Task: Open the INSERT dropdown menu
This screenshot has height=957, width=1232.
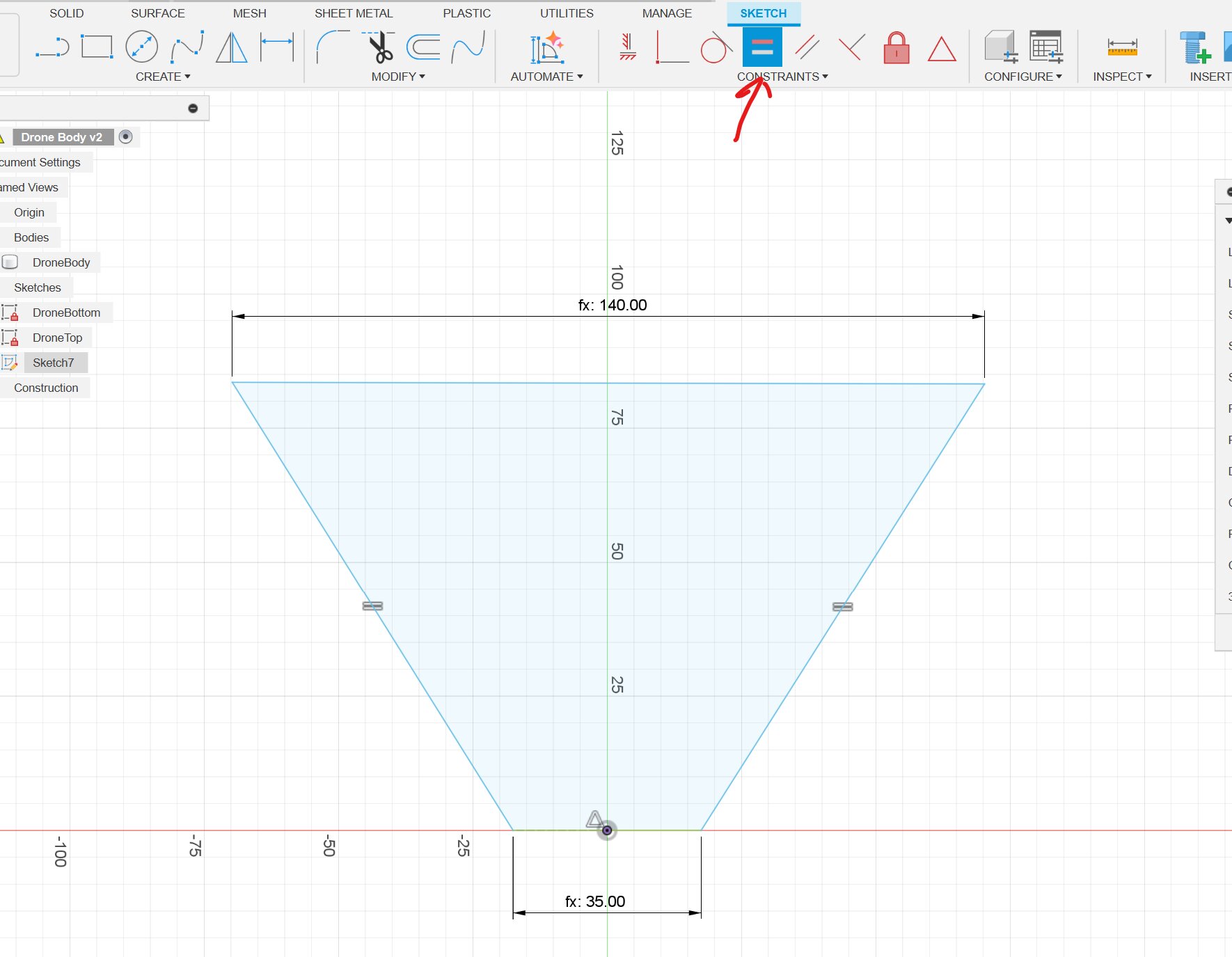Action: tap(1210, 77)
